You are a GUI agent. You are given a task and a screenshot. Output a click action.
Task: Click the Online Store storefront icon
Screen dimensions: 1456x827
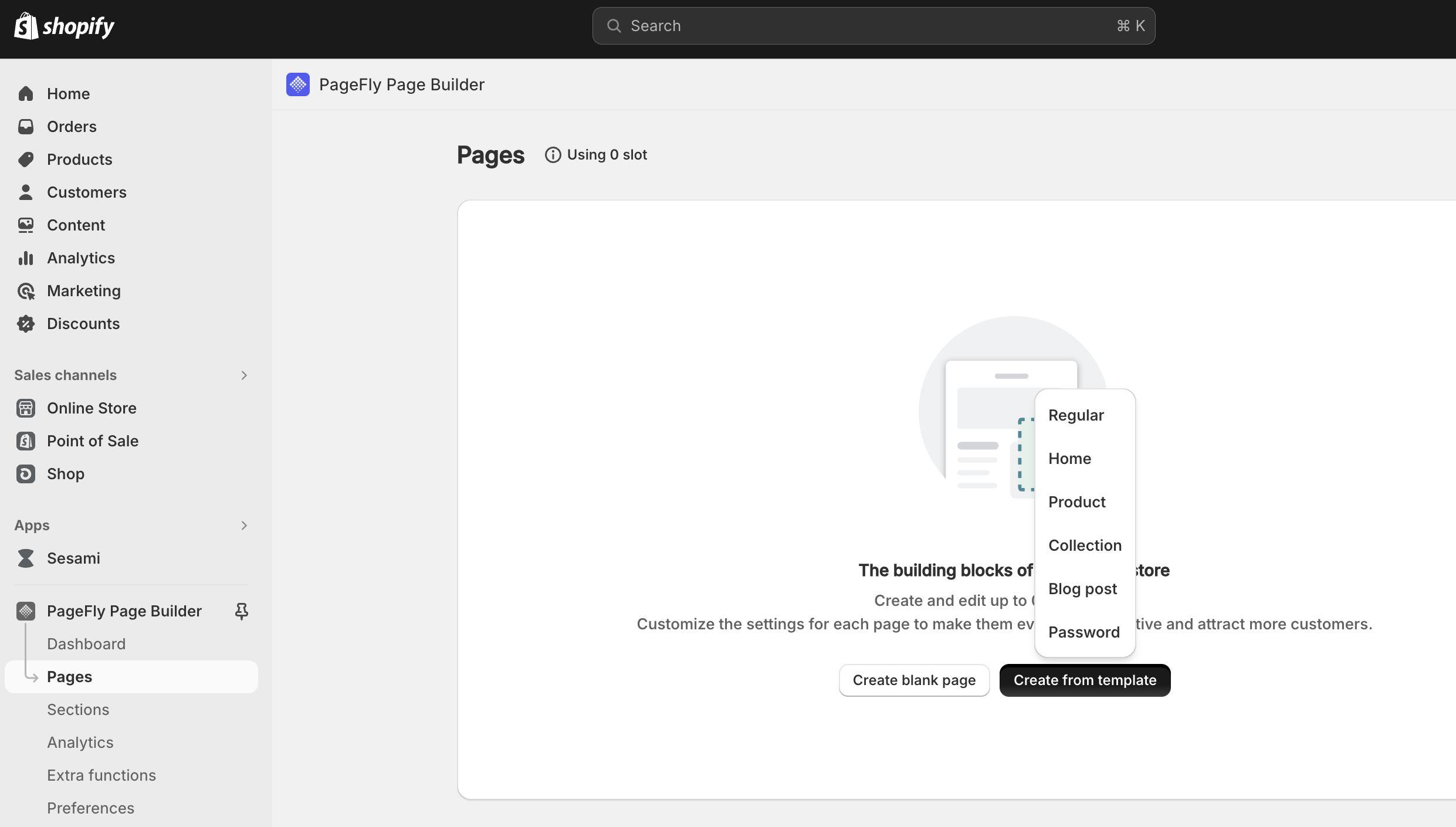click(26, 408)
